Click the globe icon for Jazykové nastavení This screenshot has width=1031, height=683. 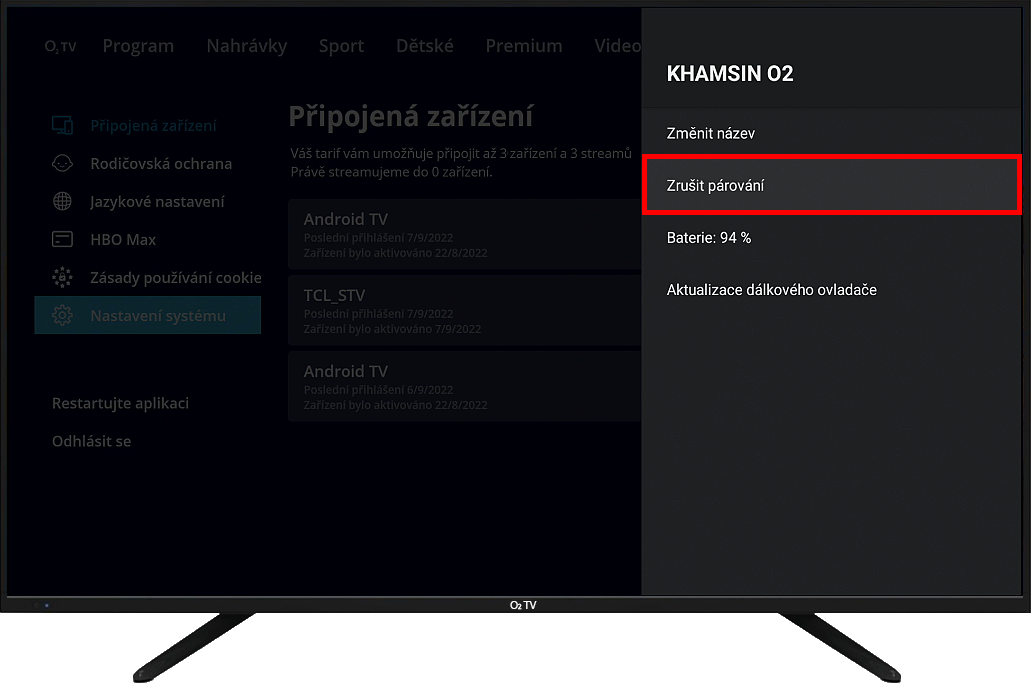(62, 202)
